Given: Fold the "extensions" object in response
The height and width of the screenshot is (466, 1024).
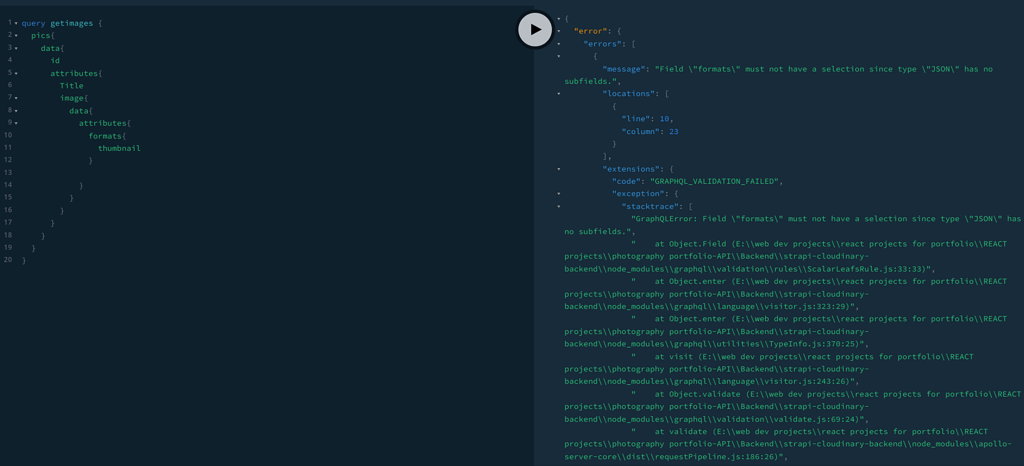Looking at the screenshot, I should (559, 169).
